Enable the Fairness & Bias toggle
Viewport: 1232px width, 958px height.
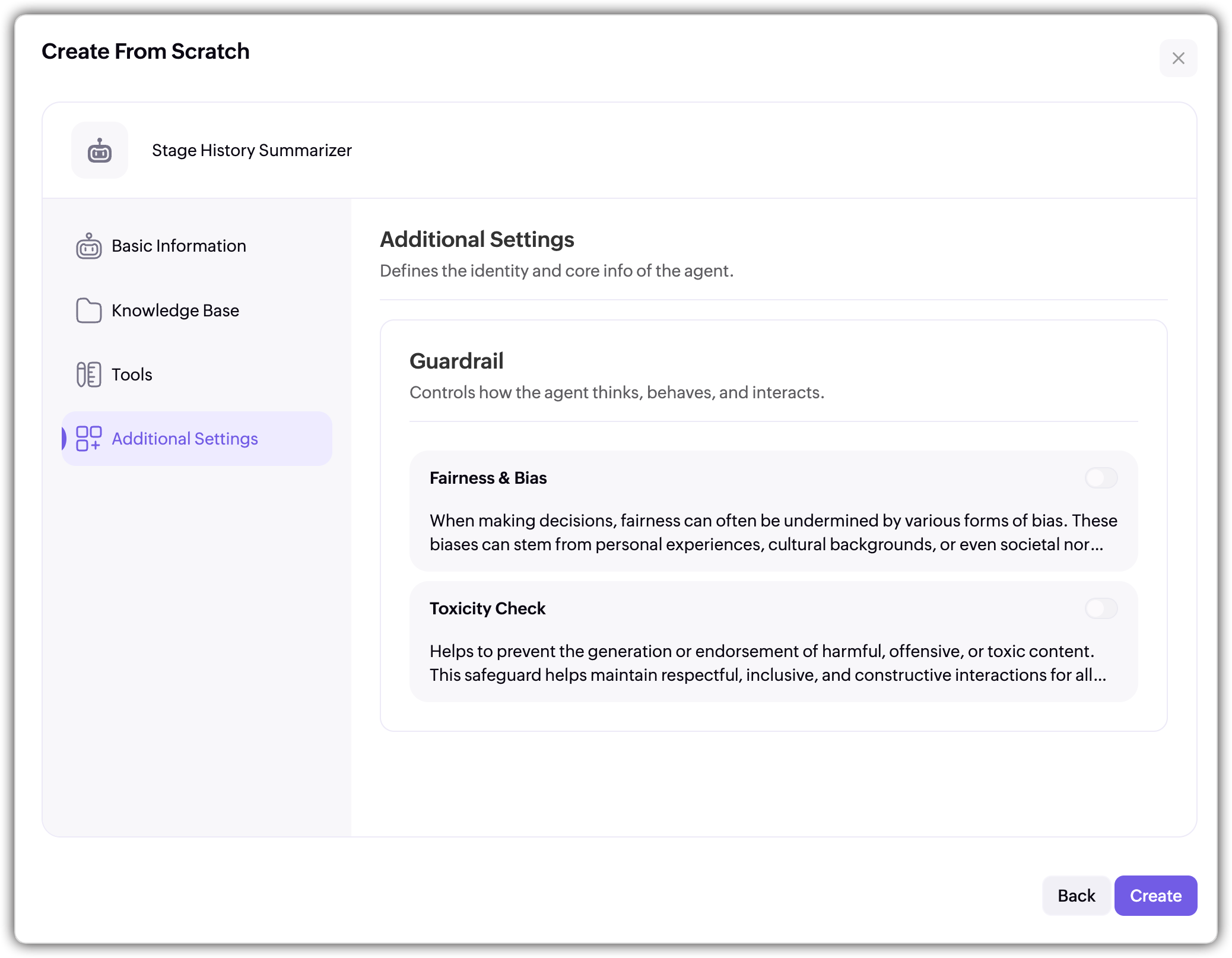pos(1101,478)
